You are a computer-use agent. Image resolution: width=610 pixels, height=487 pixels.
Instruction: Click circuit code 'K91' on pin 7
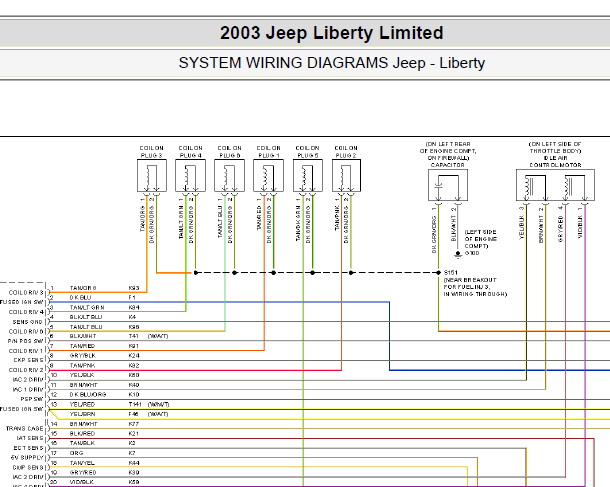pyautogui.click(x=134, y=346)
